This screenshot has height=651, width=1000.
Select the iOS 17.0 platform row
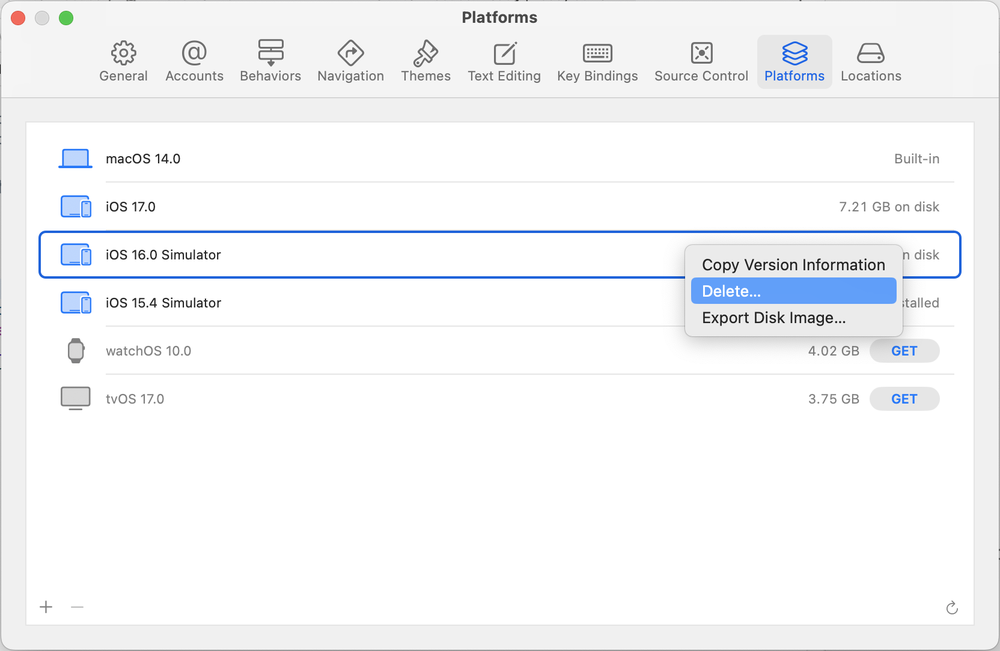point(400,207)
